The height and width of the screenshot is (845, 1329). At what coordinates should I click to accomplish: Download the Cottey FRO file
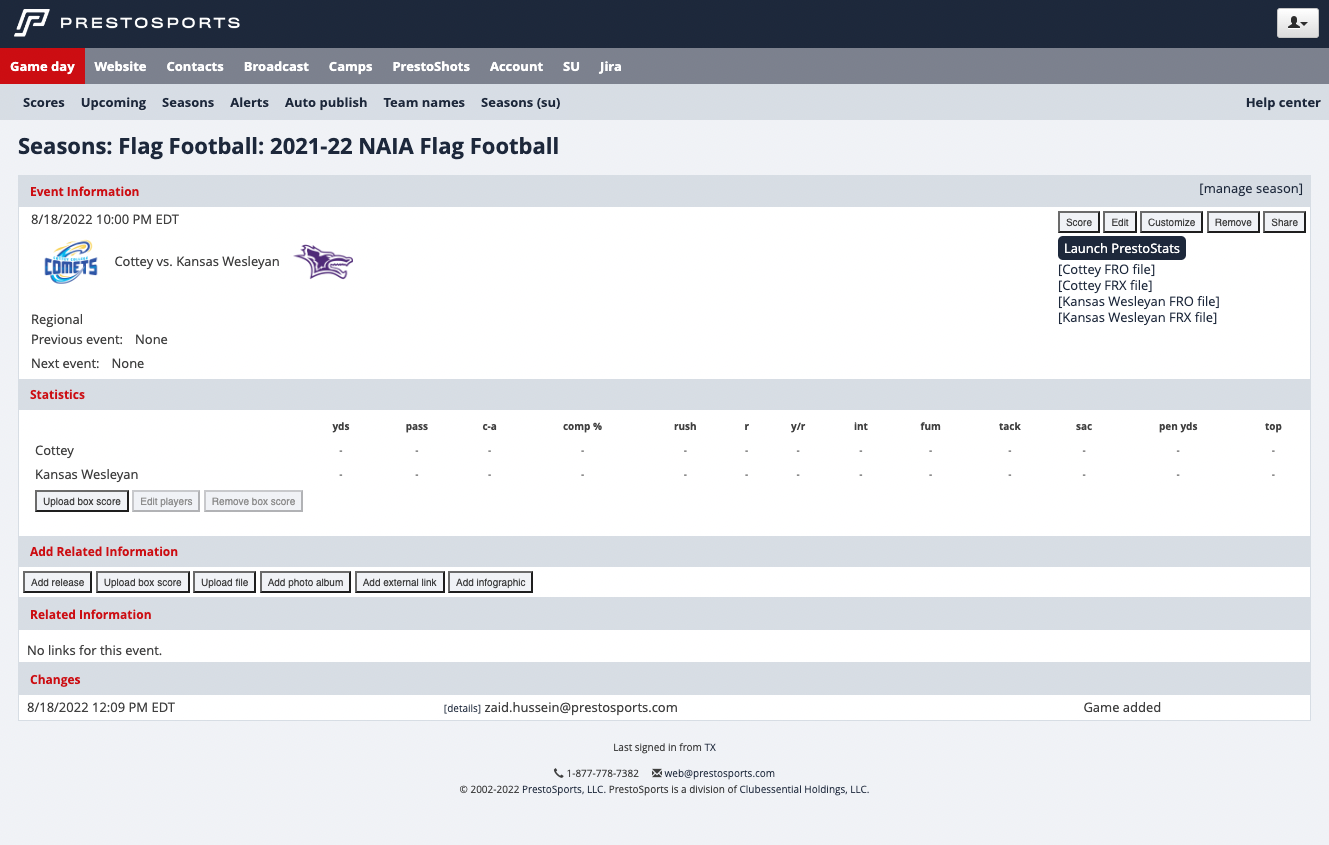(x=1107, y=269)
